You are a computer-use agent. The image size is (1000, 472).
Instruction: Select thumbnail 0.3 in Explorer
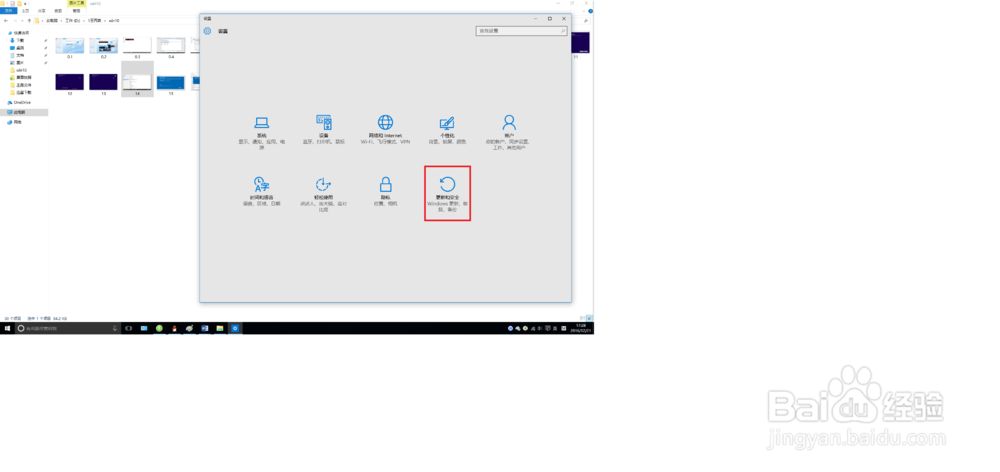point(137,48)
